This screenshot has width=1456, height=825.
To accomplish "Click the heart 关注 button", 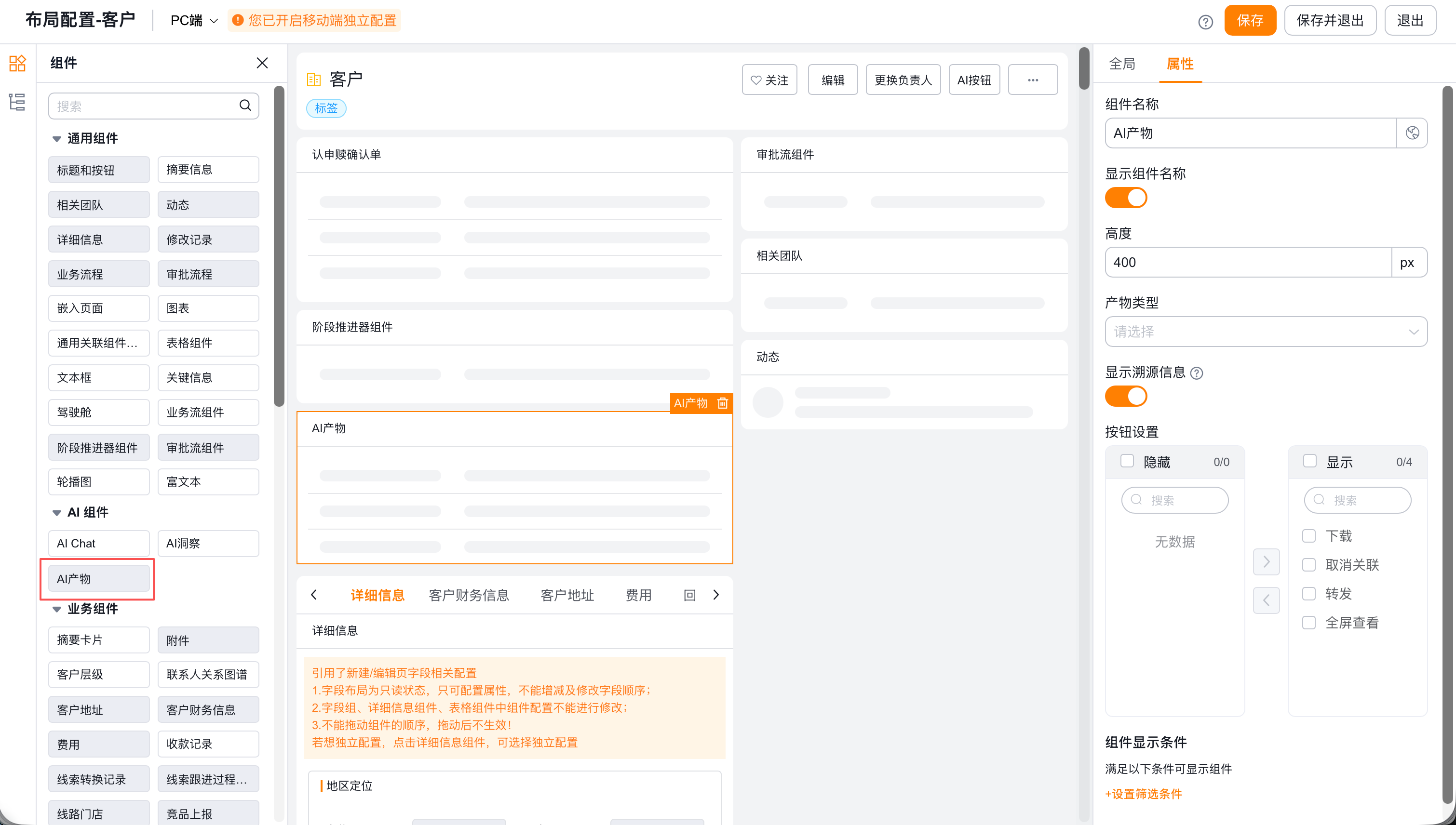I will [769, 80].
